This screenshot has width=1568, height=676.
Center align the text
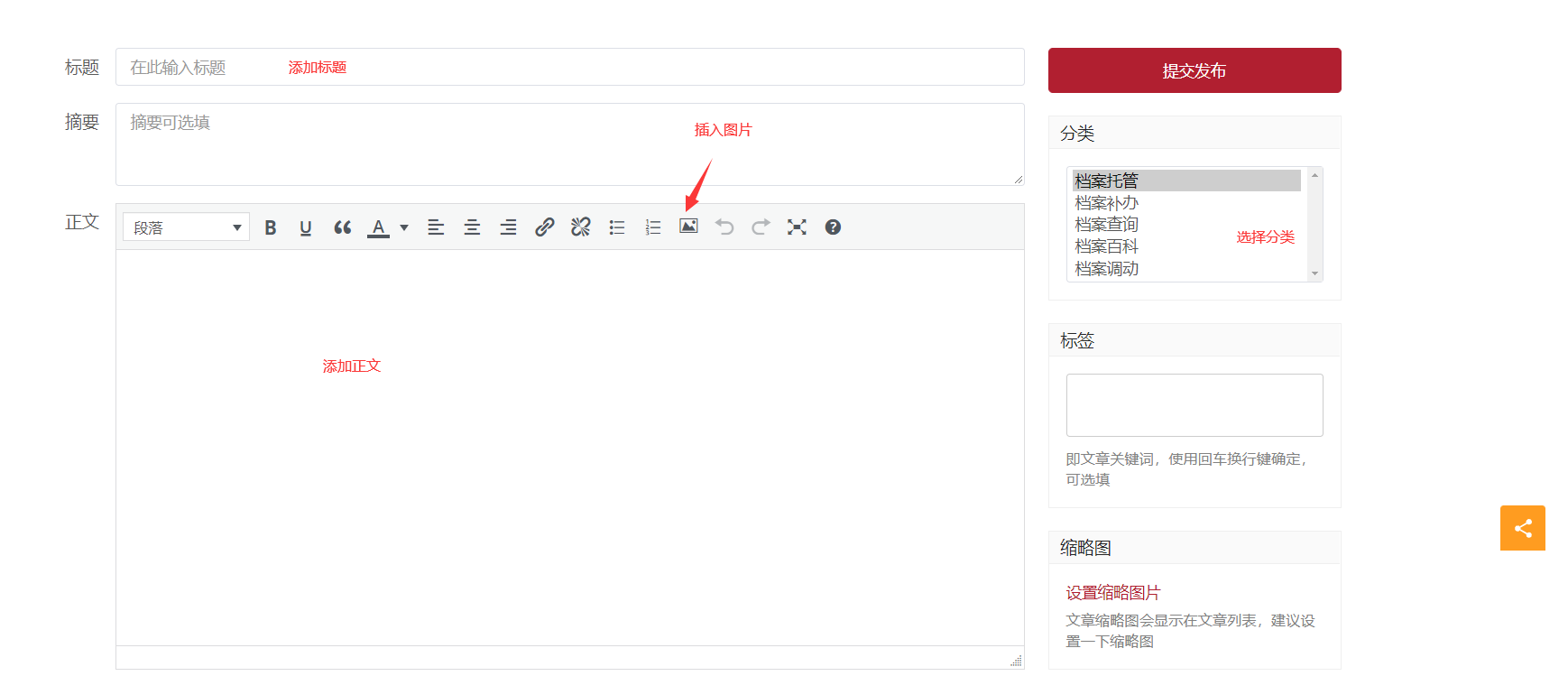(x=472, y=227)
